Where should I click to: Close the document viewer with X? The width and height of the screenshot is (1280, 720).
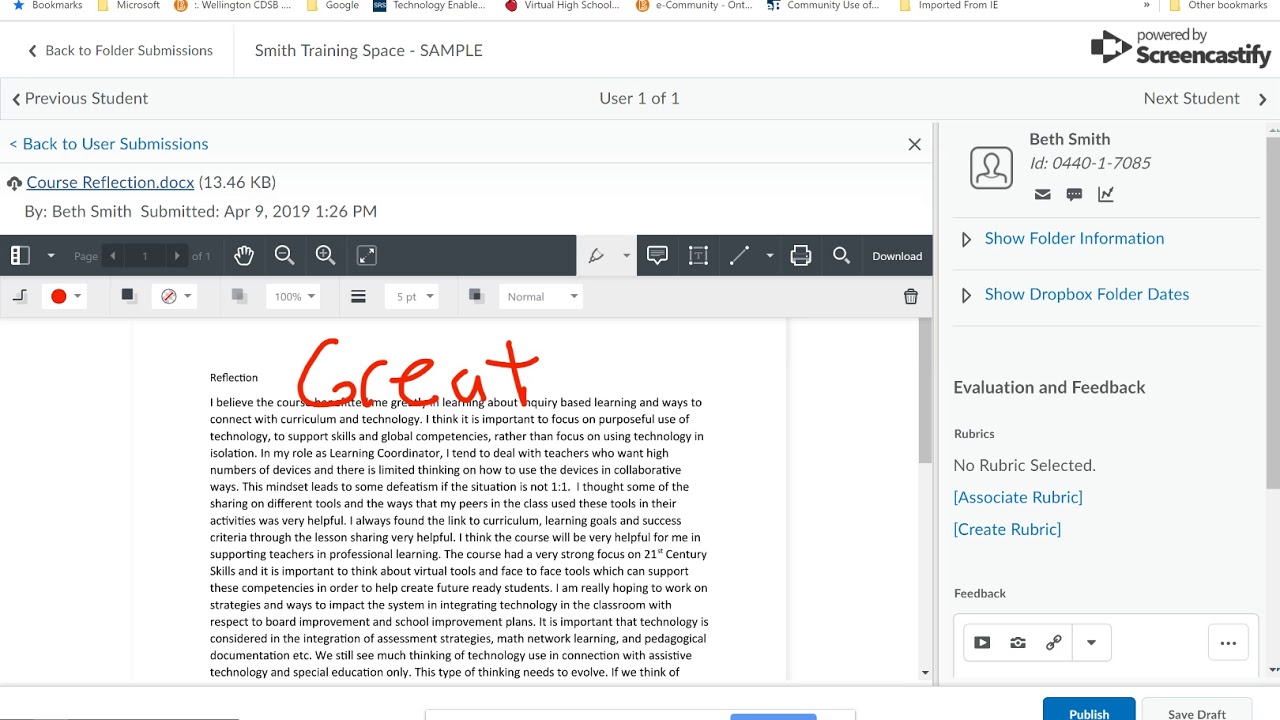(914, 144)
